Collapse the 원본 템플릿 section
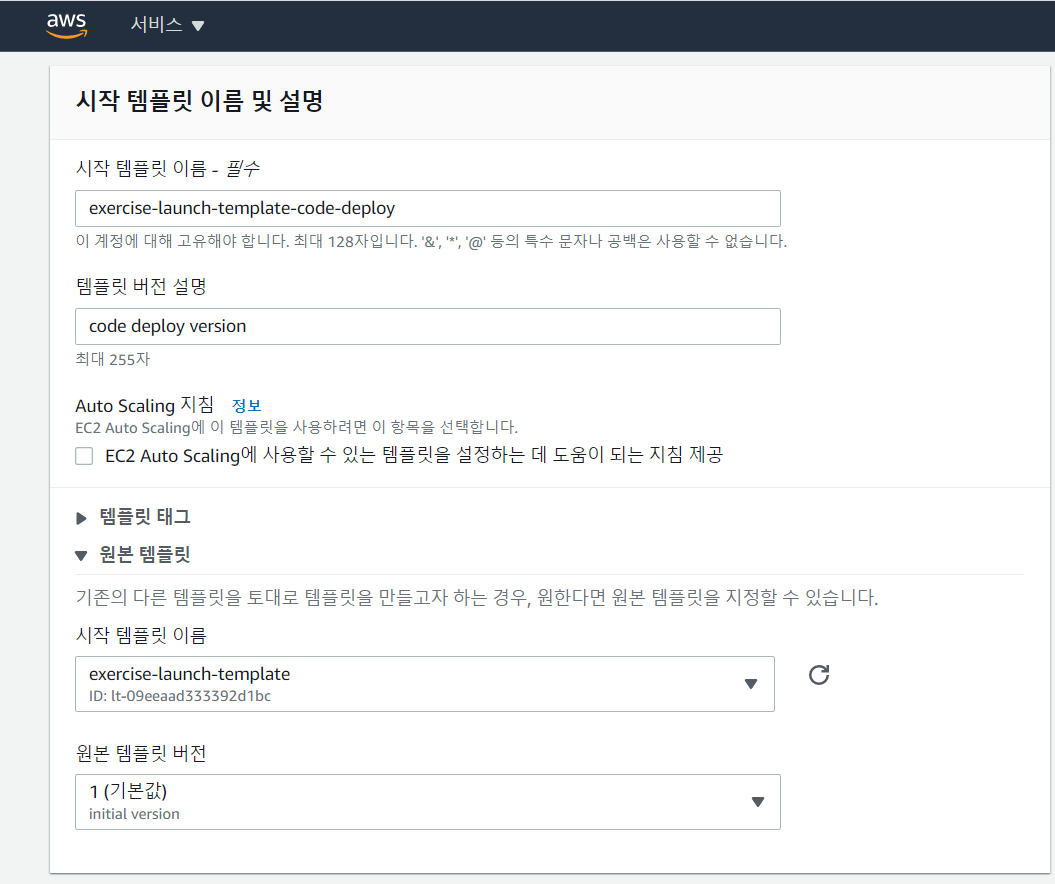Viewport: 1055px width, 884px height. coord(145,554)
